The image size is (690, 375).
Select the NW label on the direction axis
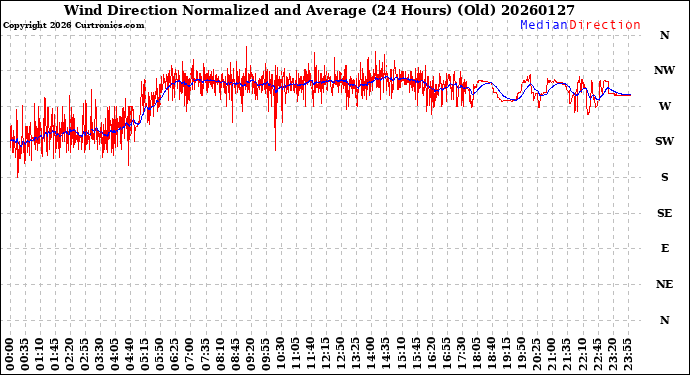(664, 70)
